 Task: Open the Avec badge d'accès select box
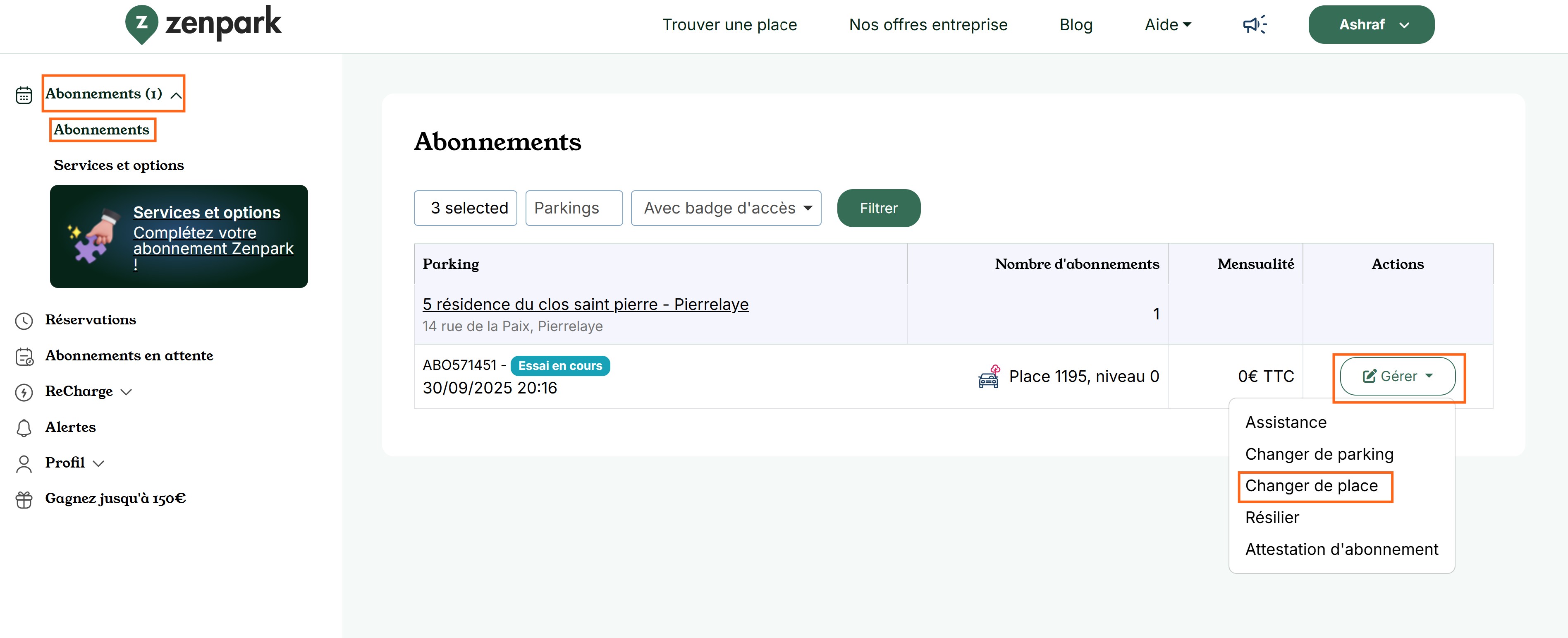(726, 208)
